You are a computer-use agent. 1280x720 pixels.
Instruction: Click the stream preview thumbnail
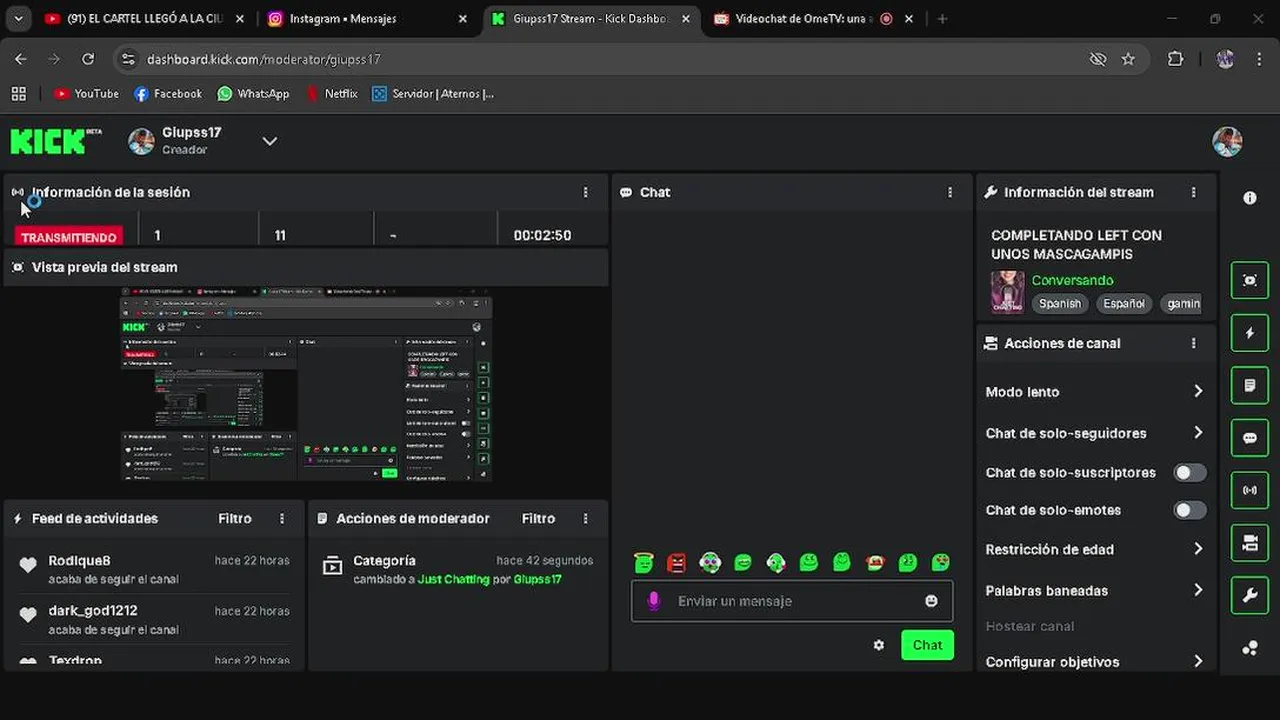[307, 385]
